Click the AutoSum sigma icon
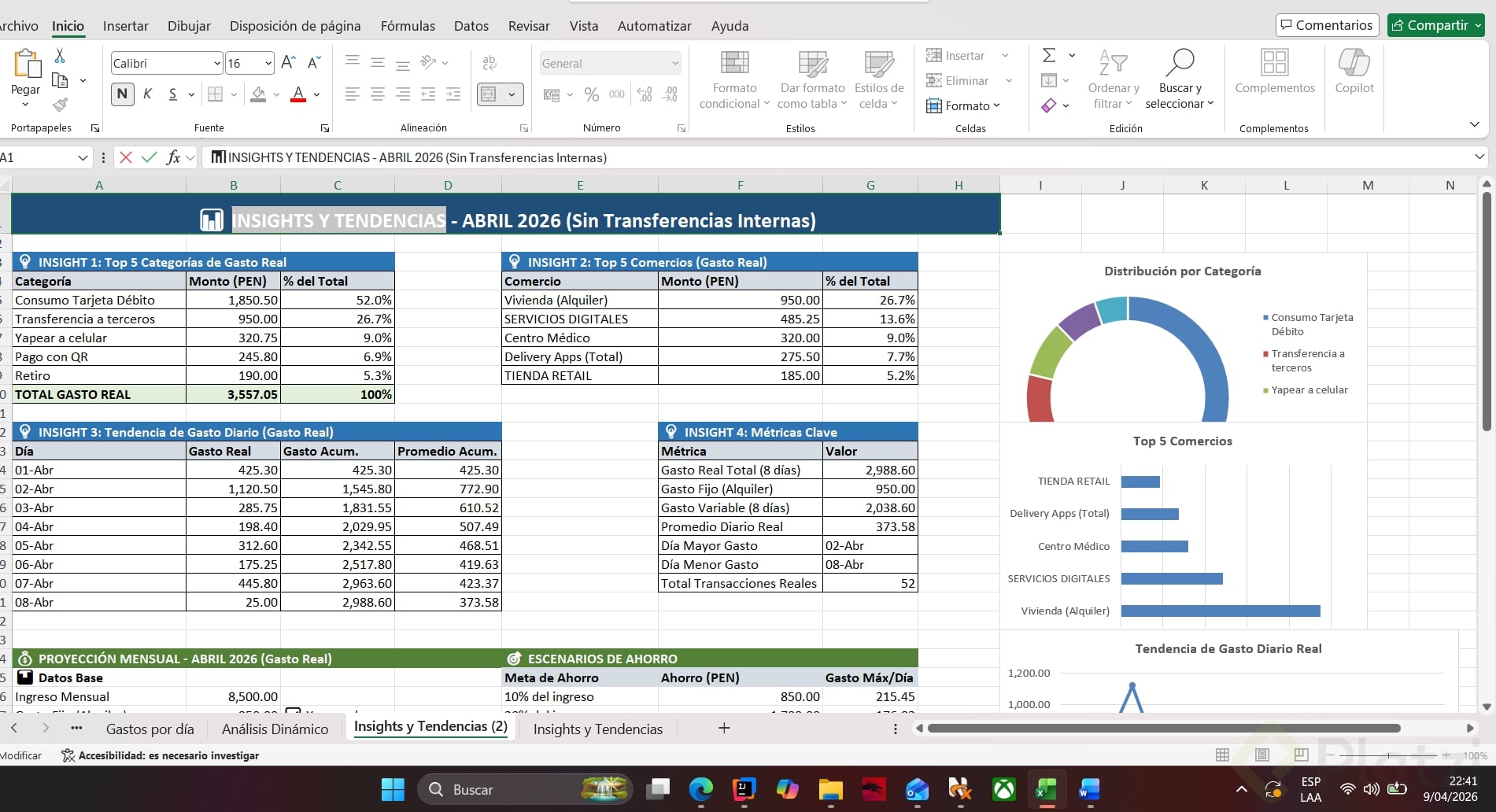This screenshot has height=812, width=1496. pyautogui.click(x=1049, y=55)
